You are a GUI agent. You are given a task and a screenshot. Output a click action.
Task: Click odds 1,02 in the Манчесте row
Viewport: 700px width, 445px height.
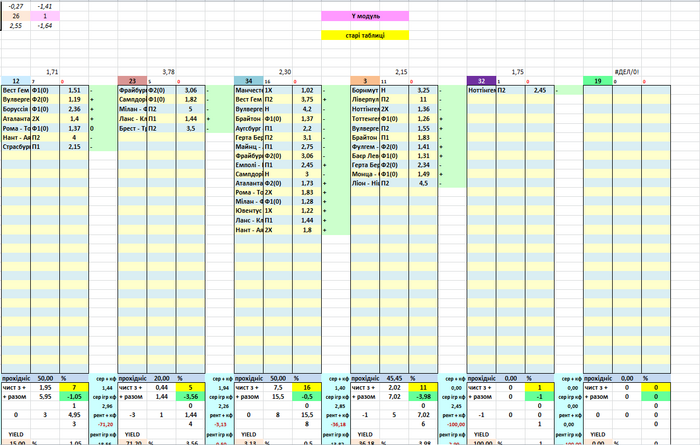[307, 90]
